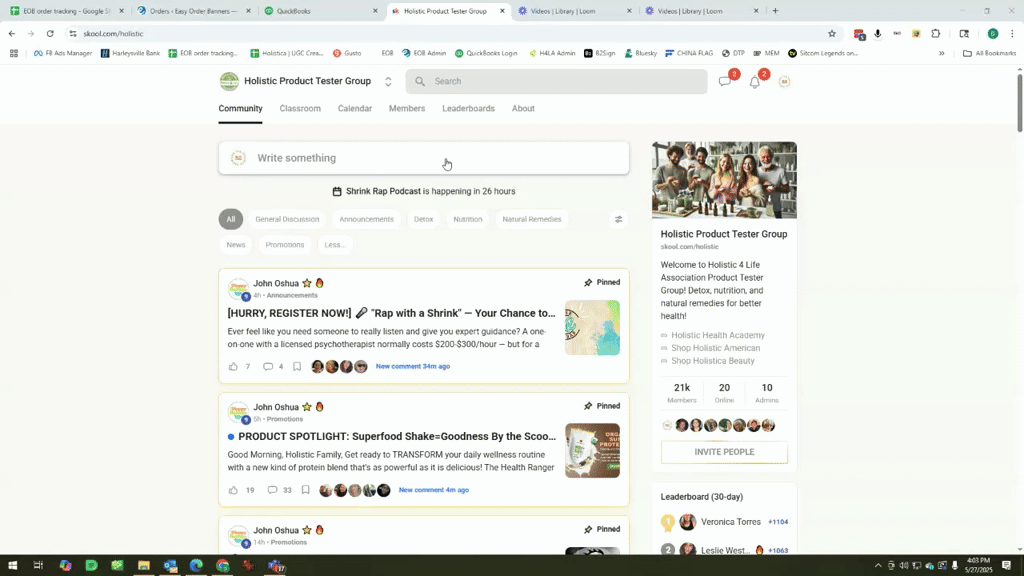Viewport: 1024px width, 576px height.
Task: Bookmark the Rap with a Shrink post
Action: click(297, 366)
